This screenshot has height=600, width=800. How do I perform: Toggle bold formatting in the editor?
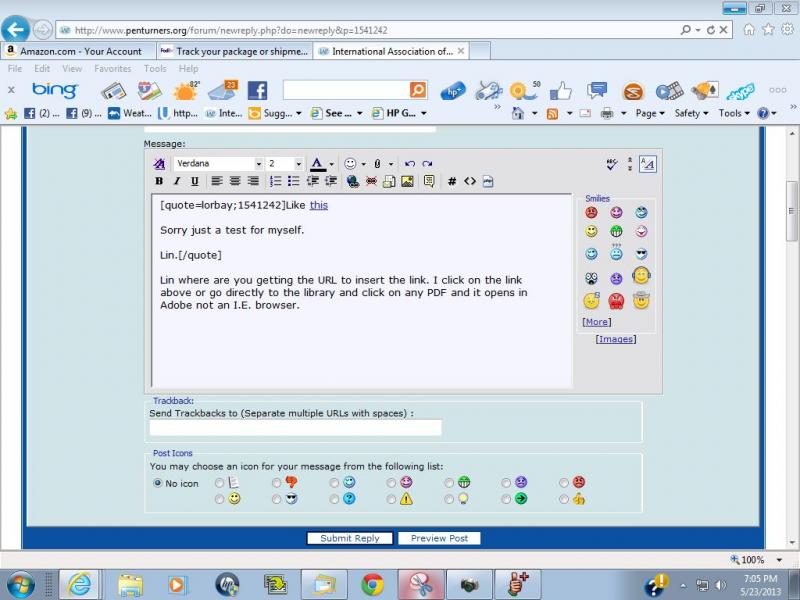(x=159, y=181)
